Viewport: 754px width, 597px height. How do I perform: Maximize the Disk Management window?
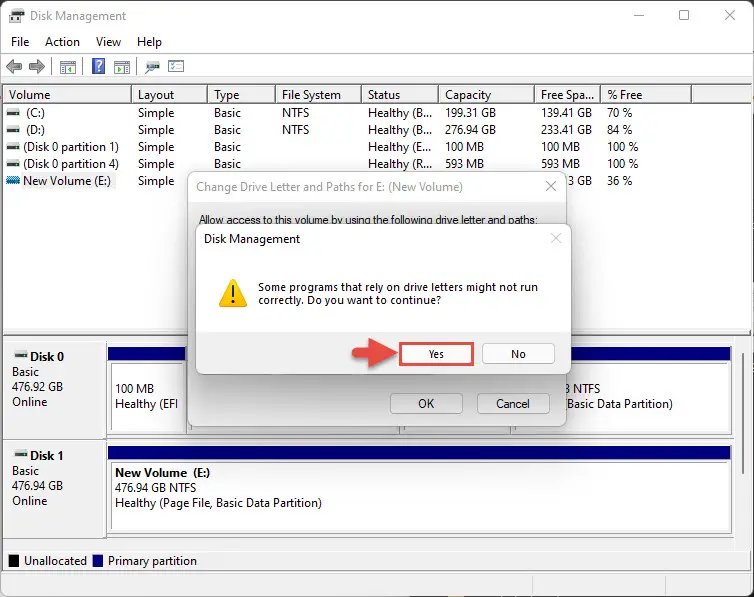[x=684, y=15]
